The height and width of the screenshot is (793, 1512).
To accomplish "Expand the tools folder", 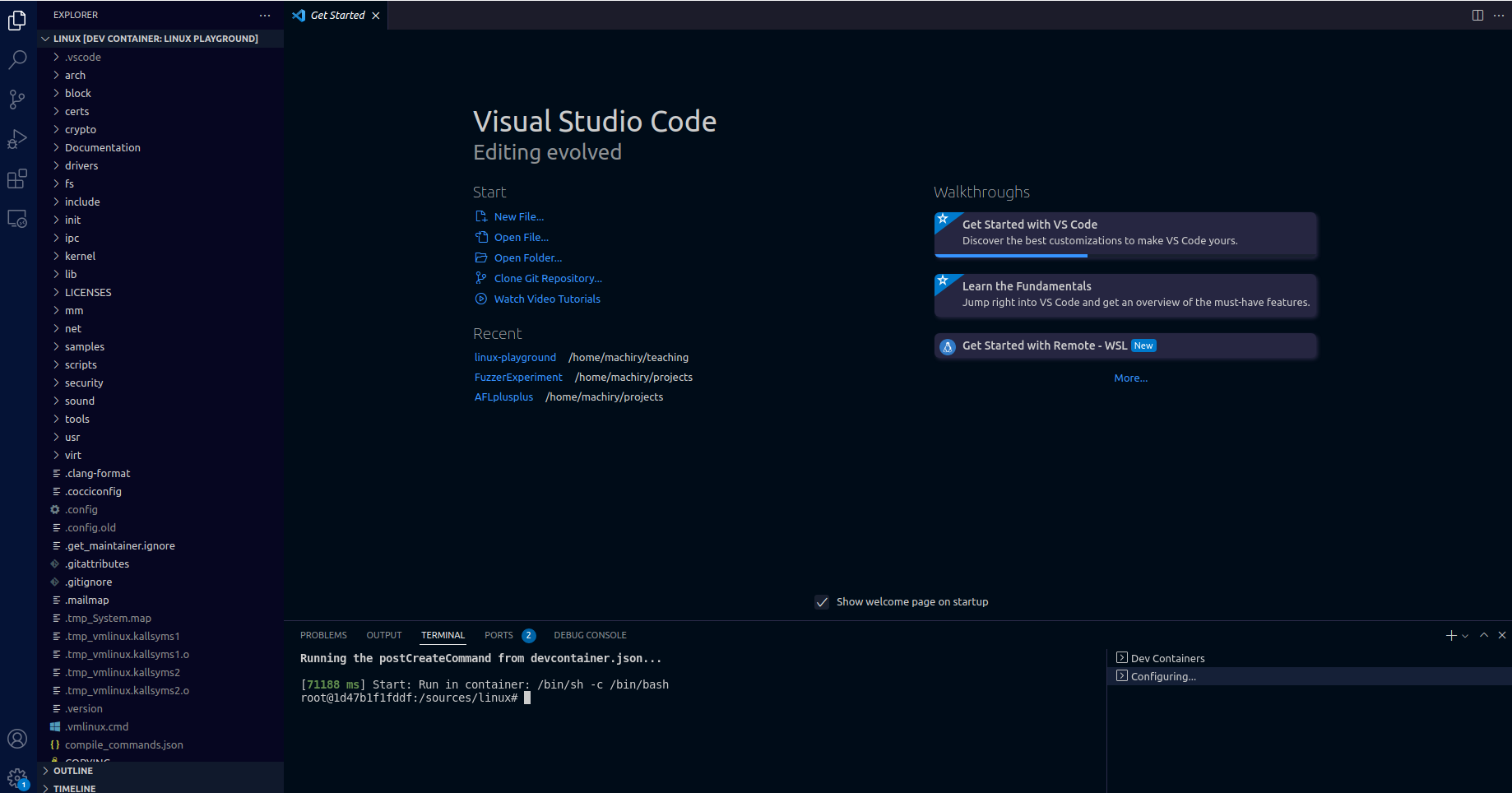I will (x=160, y=419).
